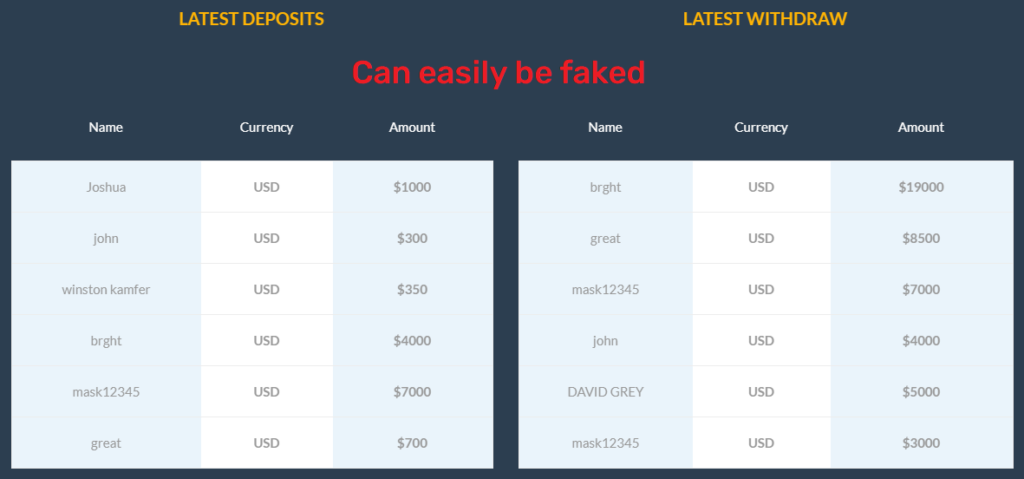Select the $350 deposit amount
Viewport: 1024px width, 479px height.
click(412, 289)
